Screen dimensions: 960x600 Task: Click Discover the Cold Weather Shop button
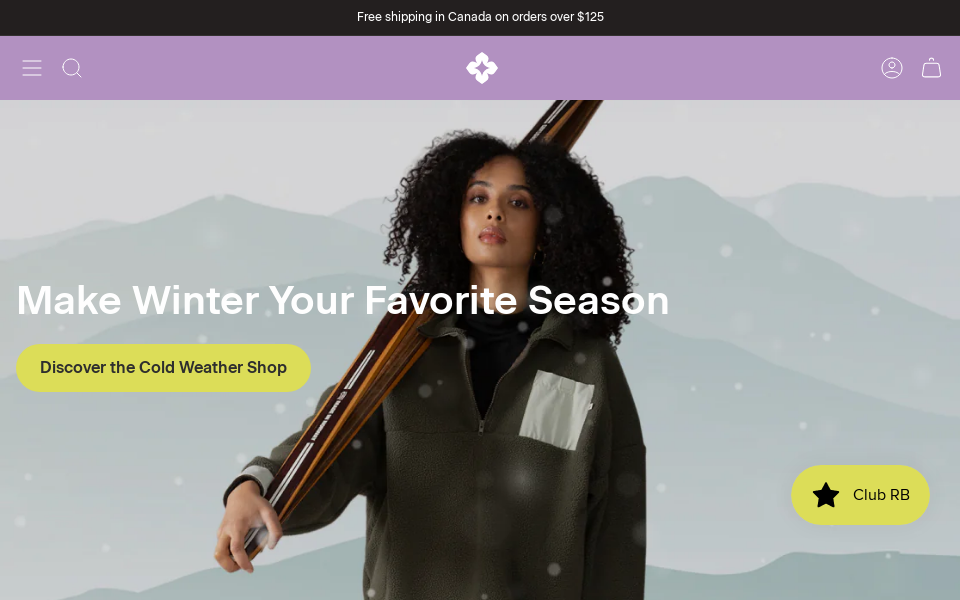pyautogui.click(x=163, y=367)
